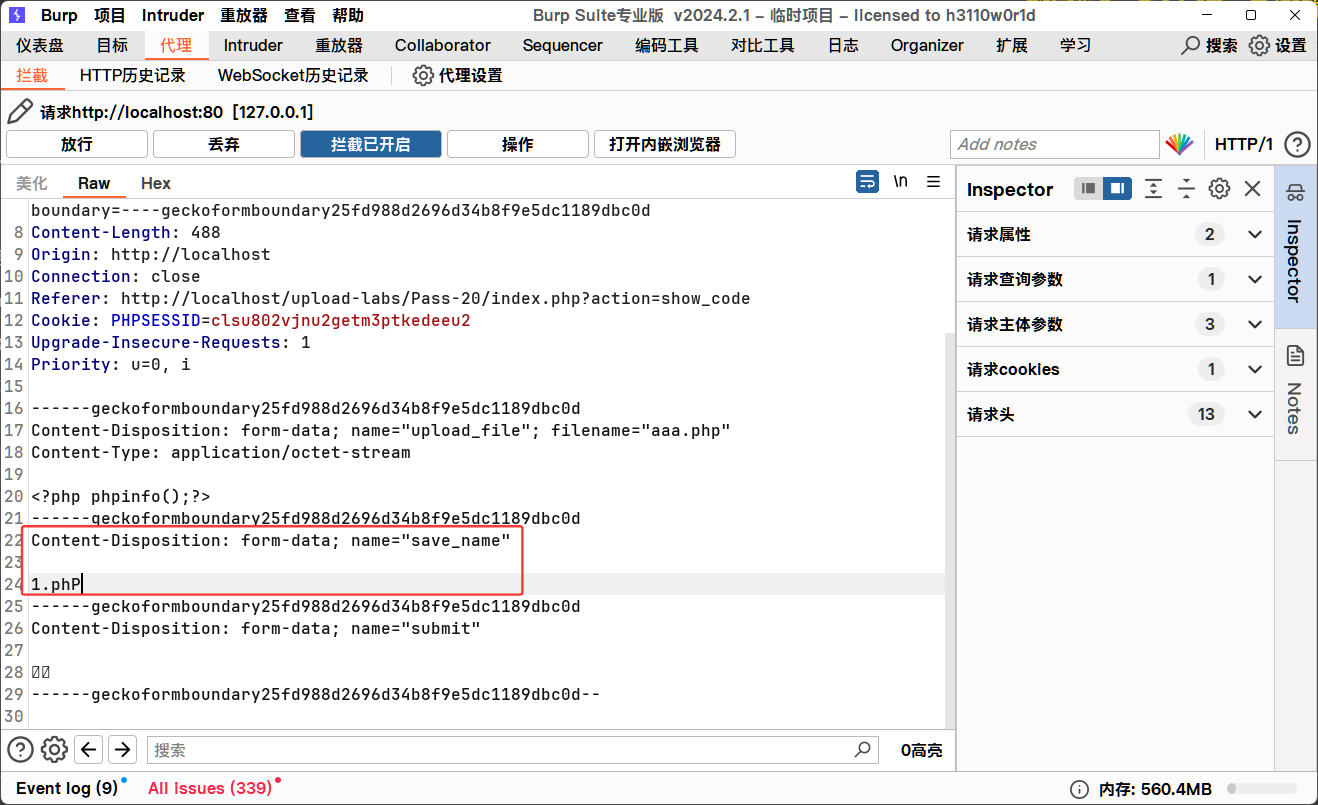Click 放行 forward button

click(x=76, y=144)
